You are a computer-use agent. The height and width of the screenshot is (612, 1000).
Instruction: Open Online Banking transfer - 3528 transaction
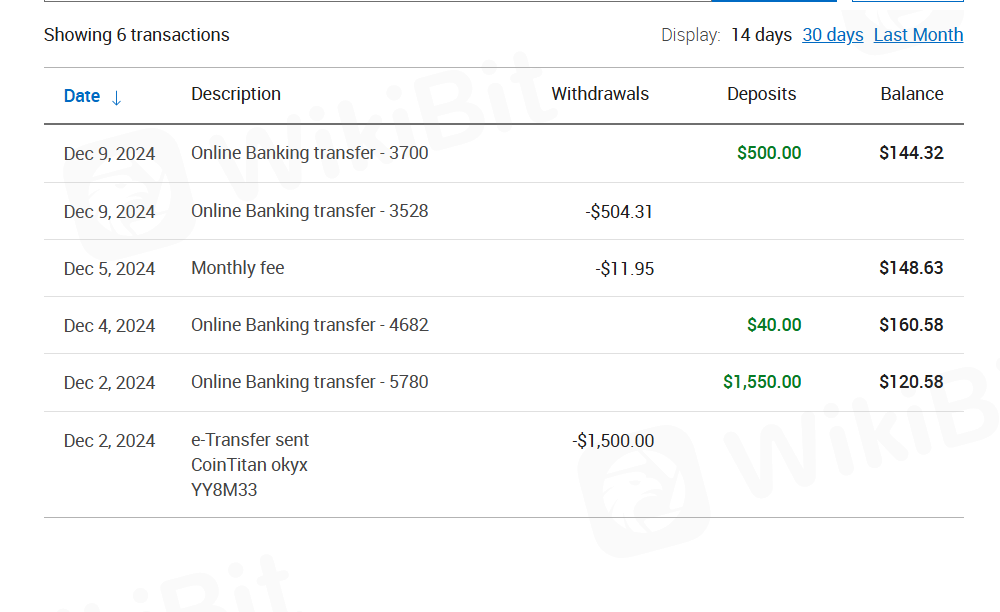(309, 211)
